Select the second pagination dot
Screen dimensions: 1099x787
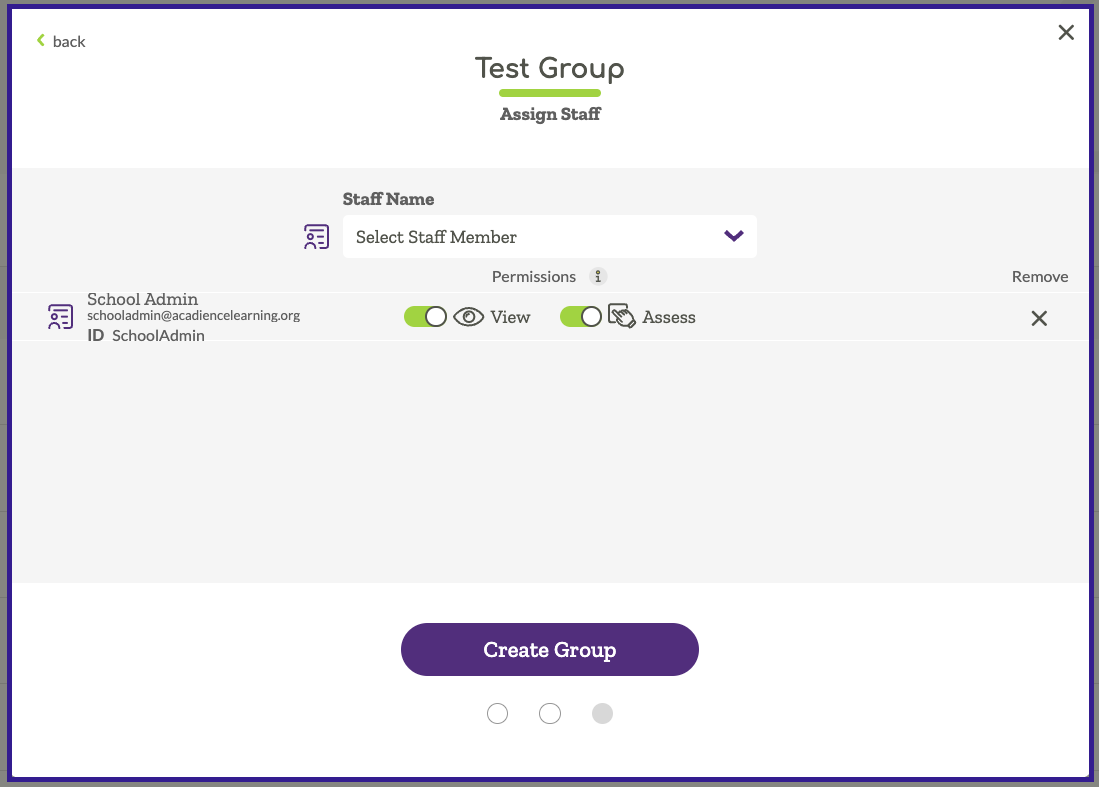click(549, 713)
